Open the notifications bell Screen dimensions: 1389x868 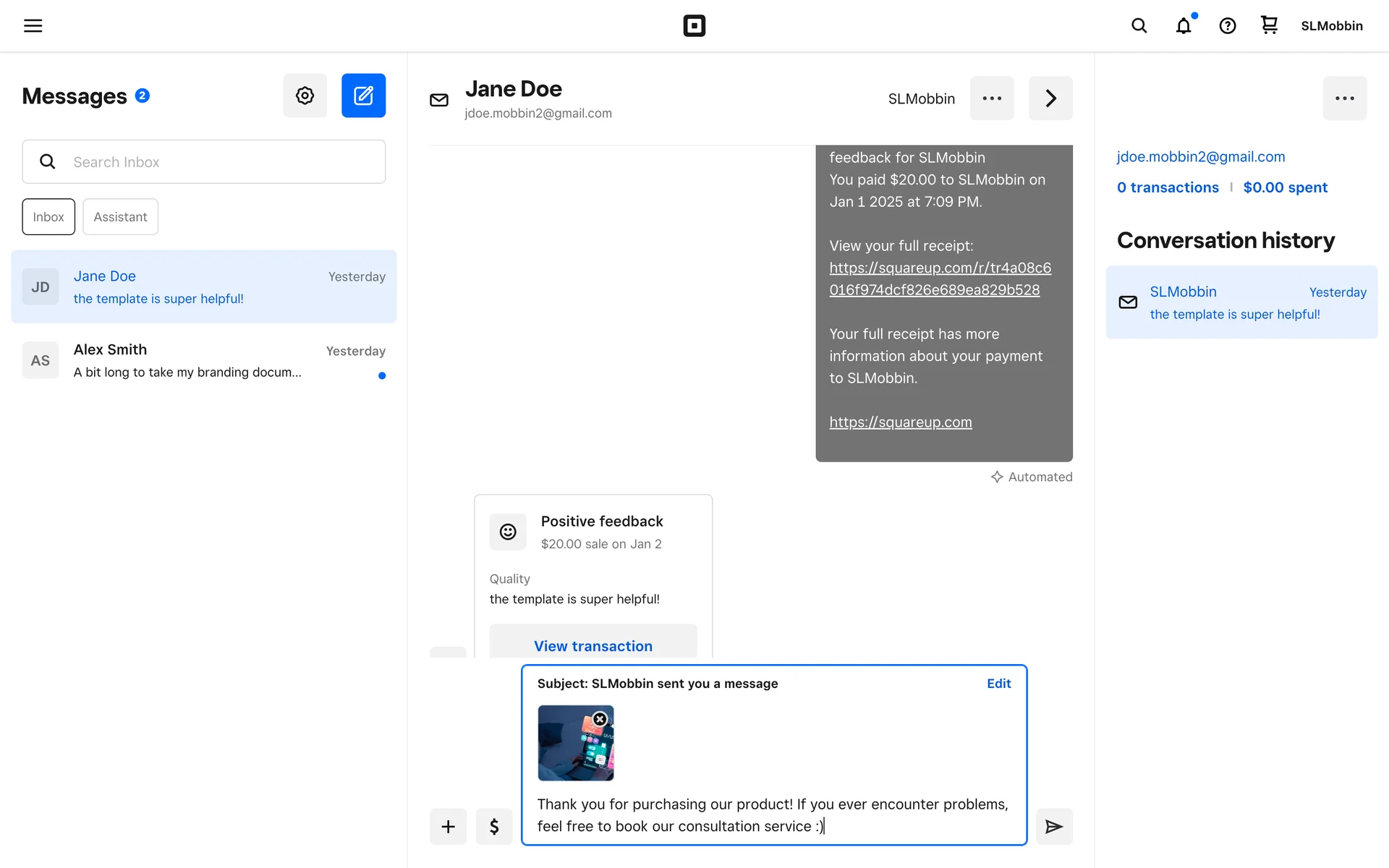click(1183, 26)
